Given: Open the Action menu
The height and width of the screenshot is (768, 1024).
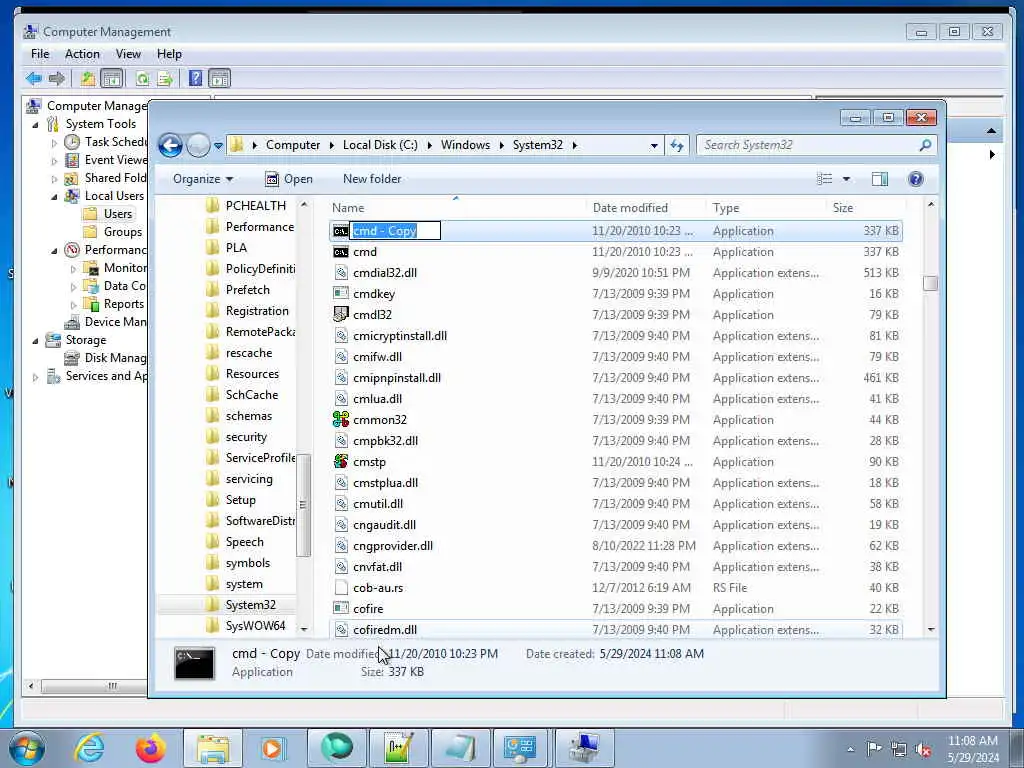Looking at the screenshot, I should coord(82,54).
